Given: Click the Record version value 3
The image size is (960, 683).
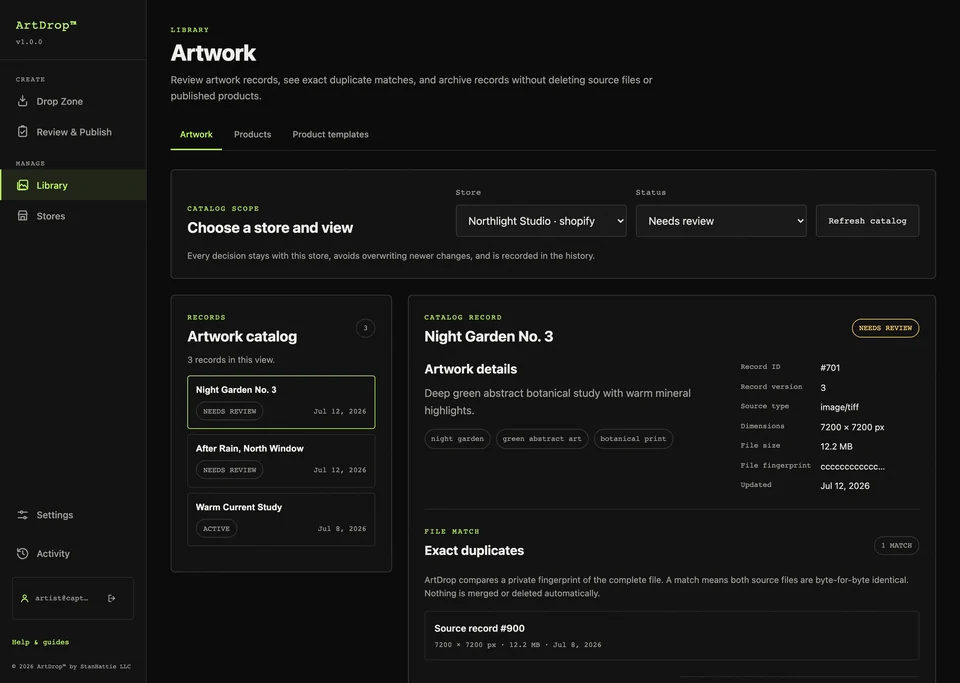Looking at the screenshot, I should point(823,387).
